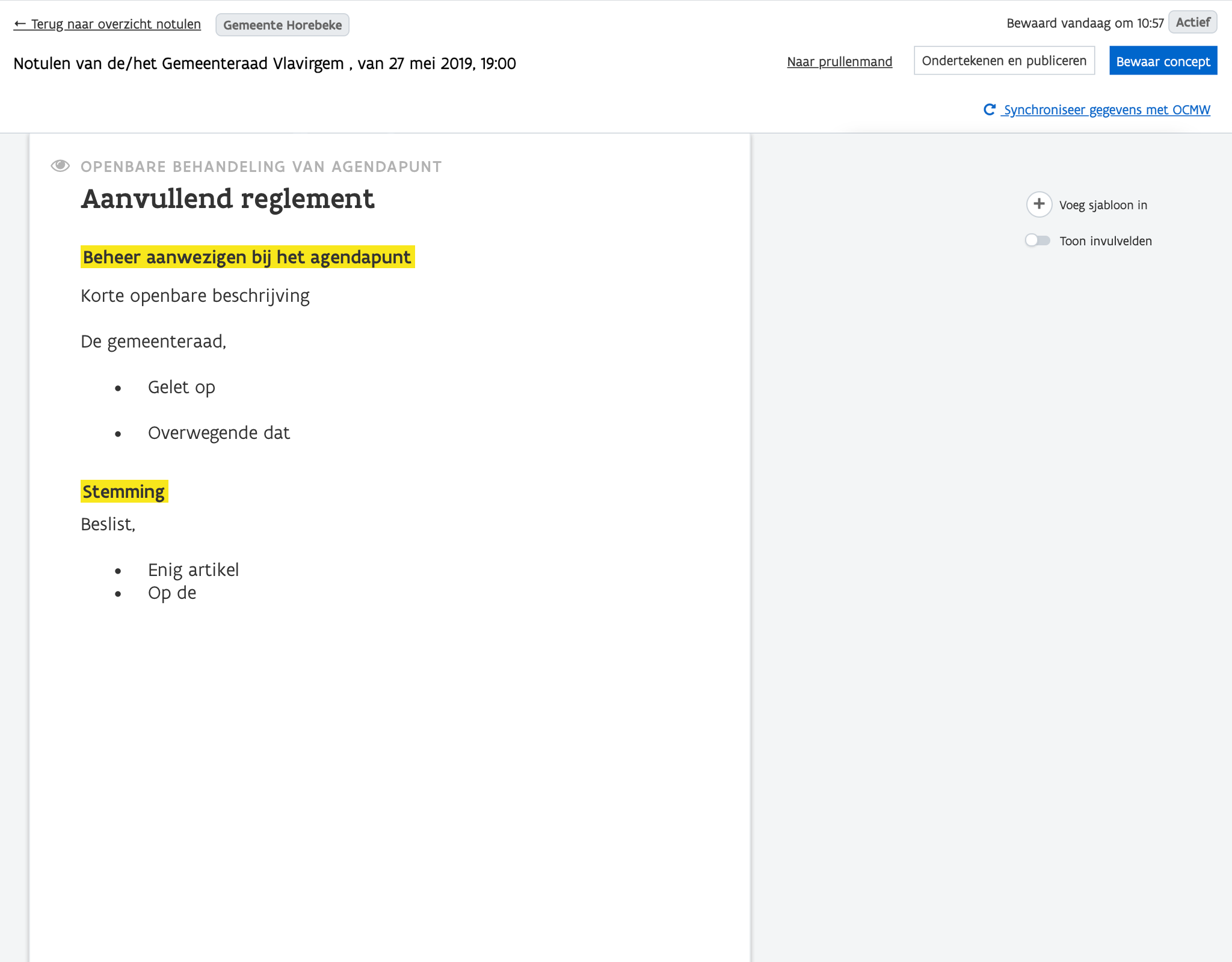Image resolution: width=1232 pixels, height=962 pixels.
Task: Click the highlighted Stemming section
Action: pyautogui.click(x=124, y=492)
